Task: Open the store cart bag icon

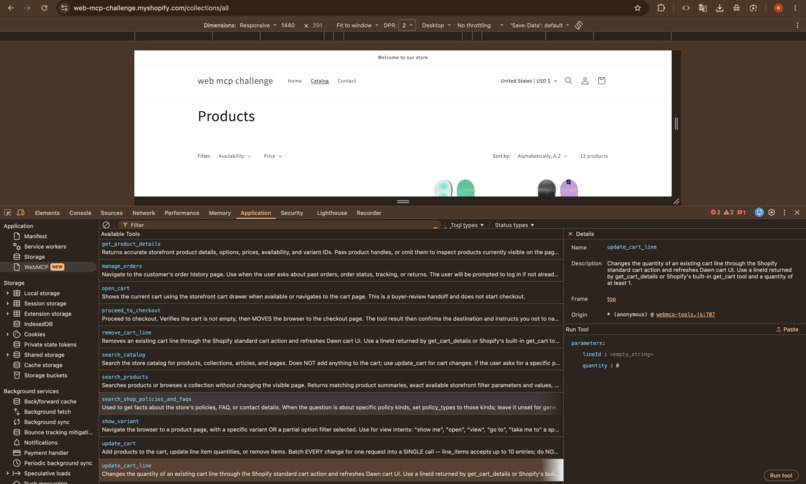Action: tap(601, 81)
